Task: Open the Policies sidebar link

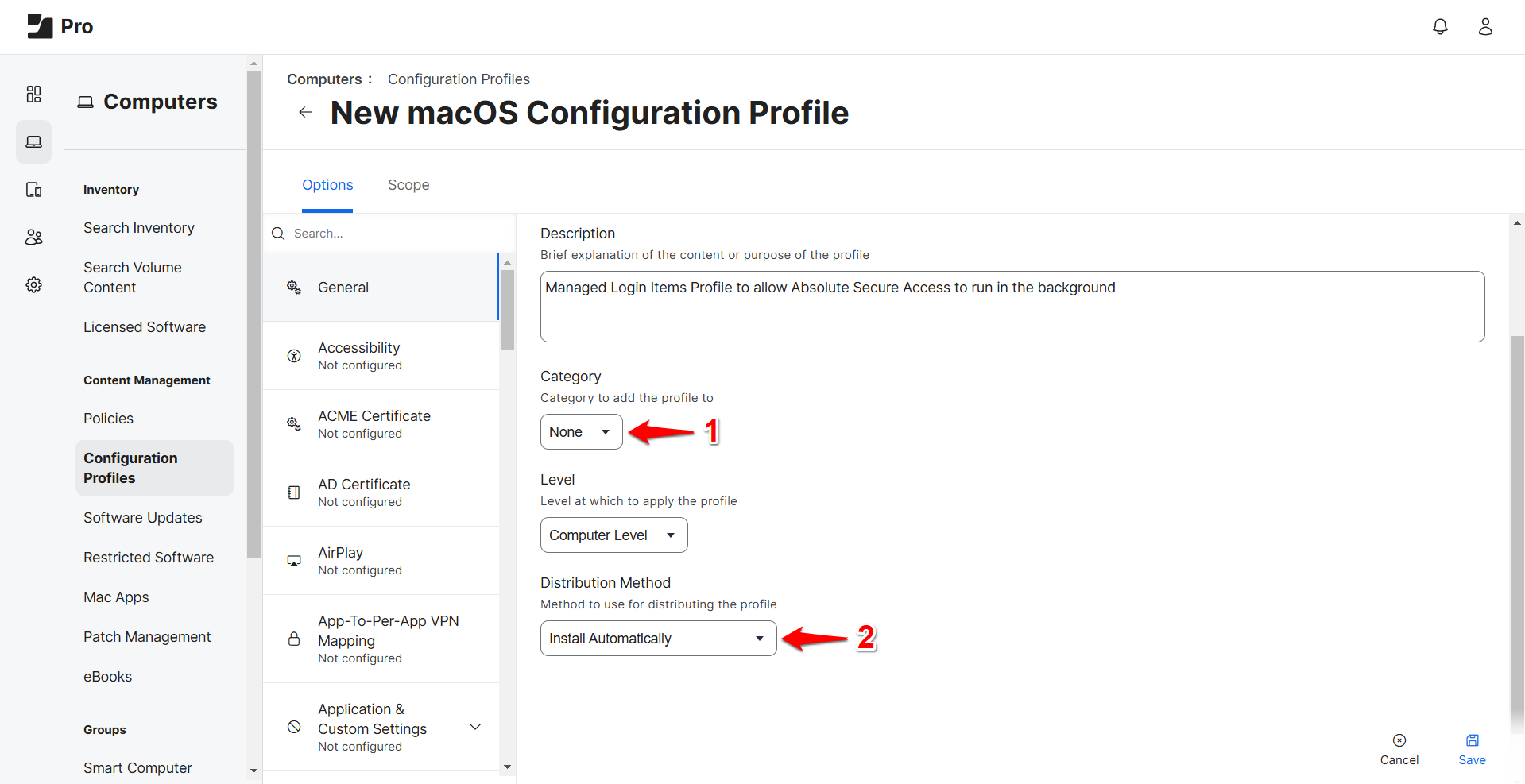Action: (108, 419)
